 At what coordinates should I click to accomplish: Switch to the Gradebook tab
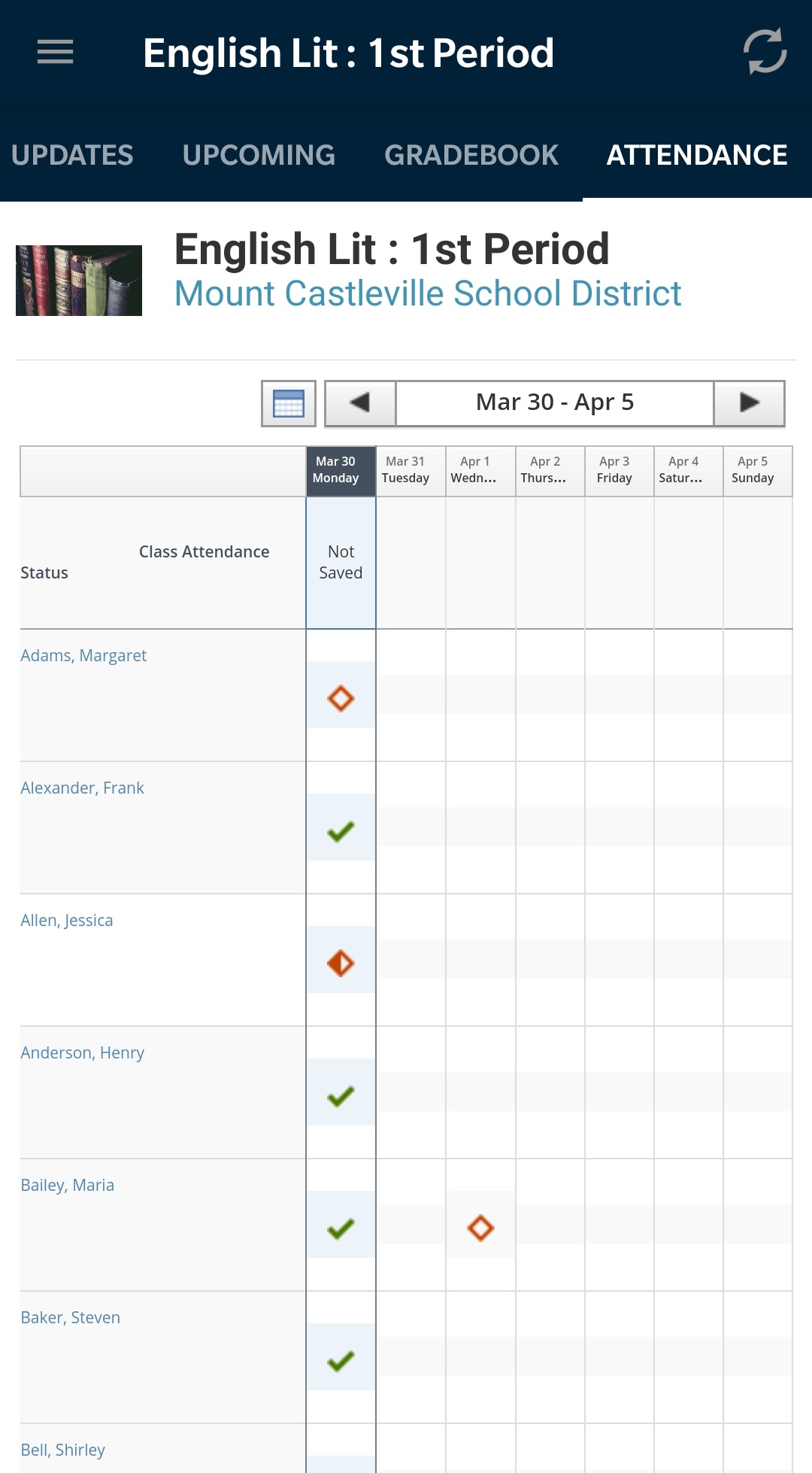point(471,155)
